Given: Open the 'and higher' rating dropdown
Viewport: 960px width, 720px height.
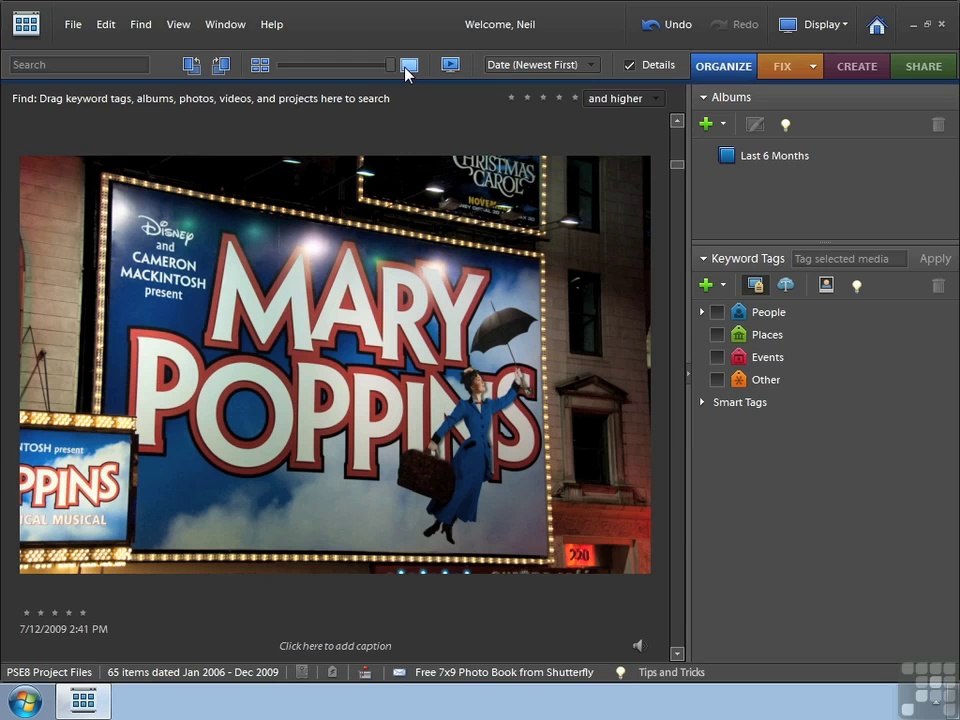Looking at the screenshot, I should point(623,98).
